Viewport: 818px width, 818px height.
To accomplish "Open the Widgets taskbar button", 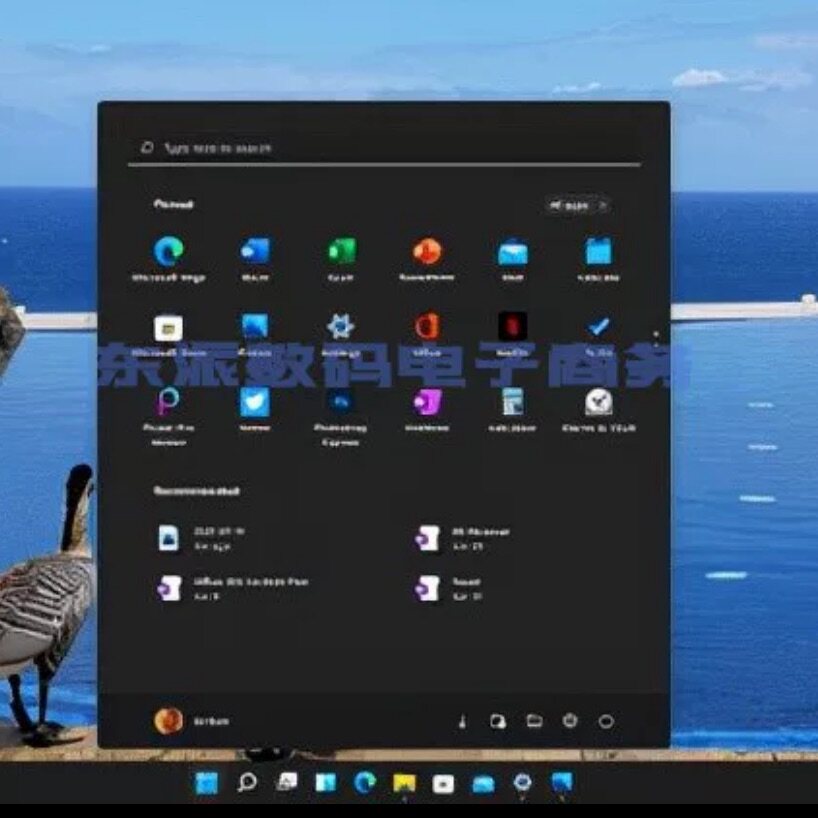I will 326,783.
